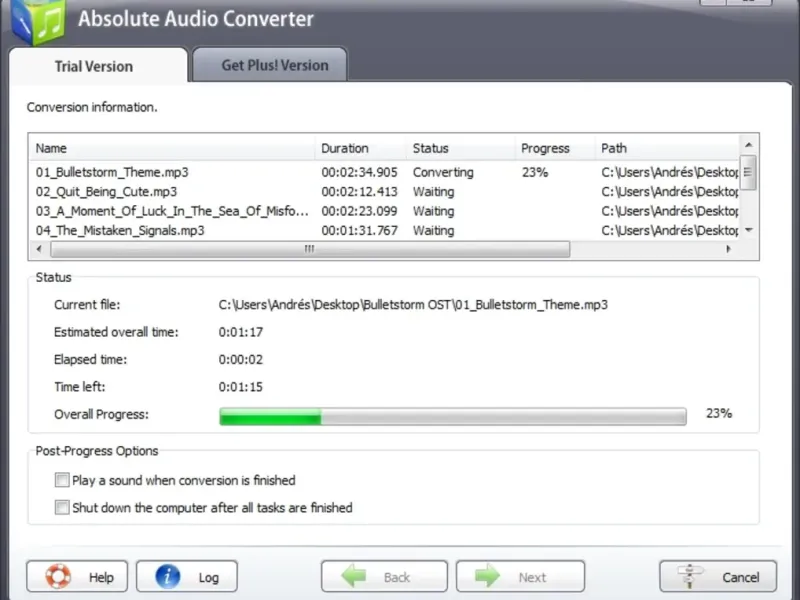Click the duration 00:02:12.413

pos(359,192)
